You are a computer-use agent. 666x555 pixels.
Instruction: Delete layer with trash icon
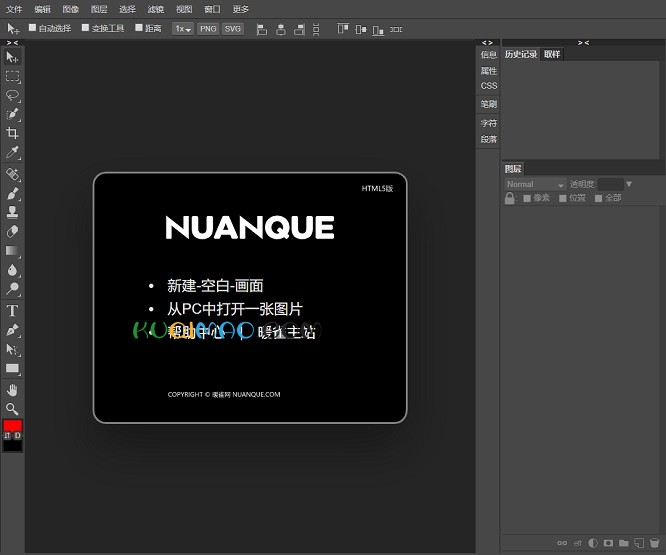(654, 543)
